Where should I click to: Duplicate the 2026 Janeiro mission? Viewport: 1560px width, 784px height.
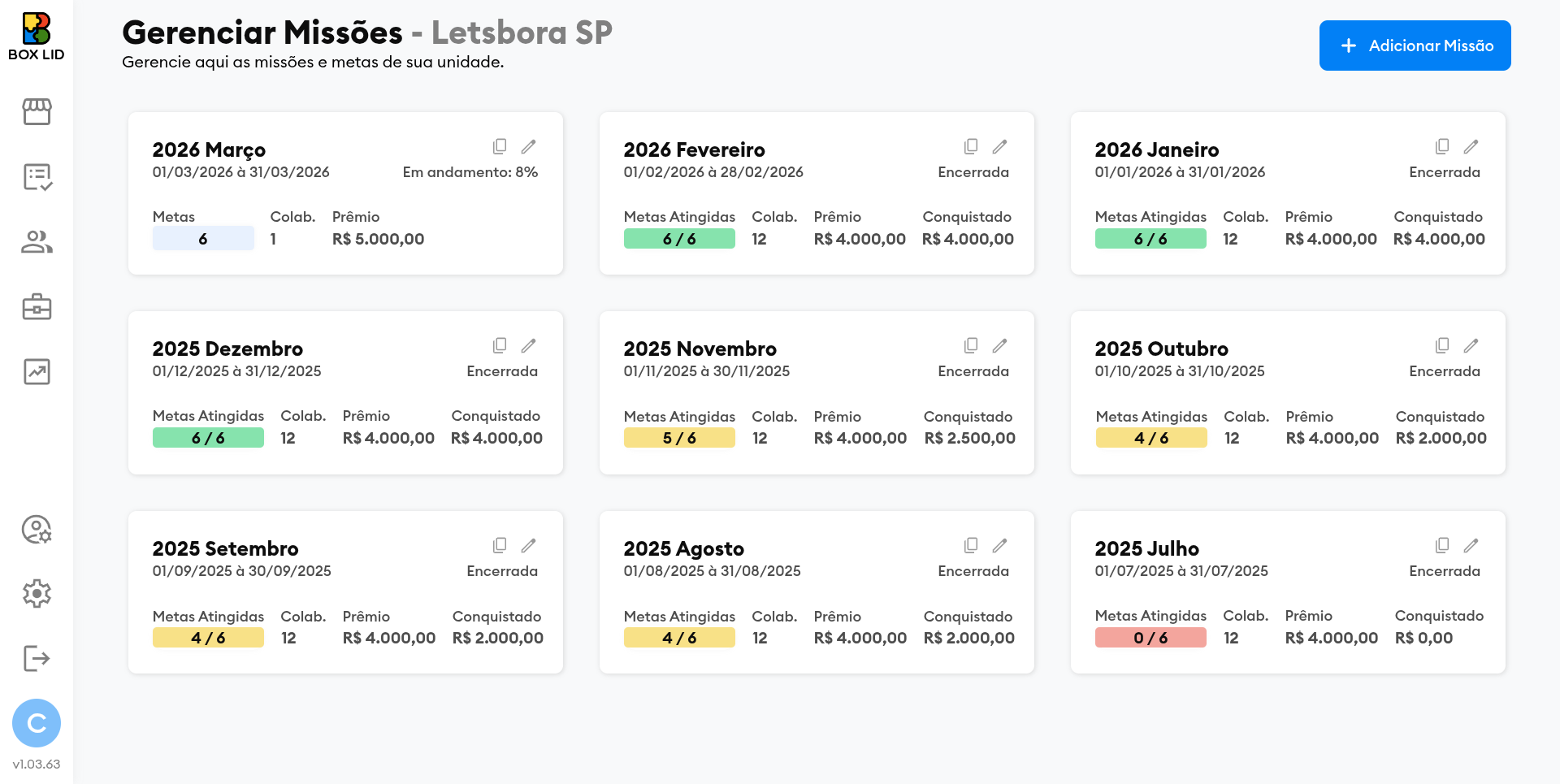point(1442,146)
